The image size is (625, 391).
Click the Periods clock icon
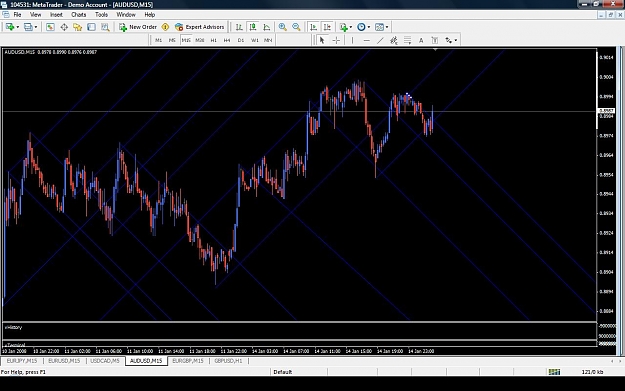[x=361, y=27]
